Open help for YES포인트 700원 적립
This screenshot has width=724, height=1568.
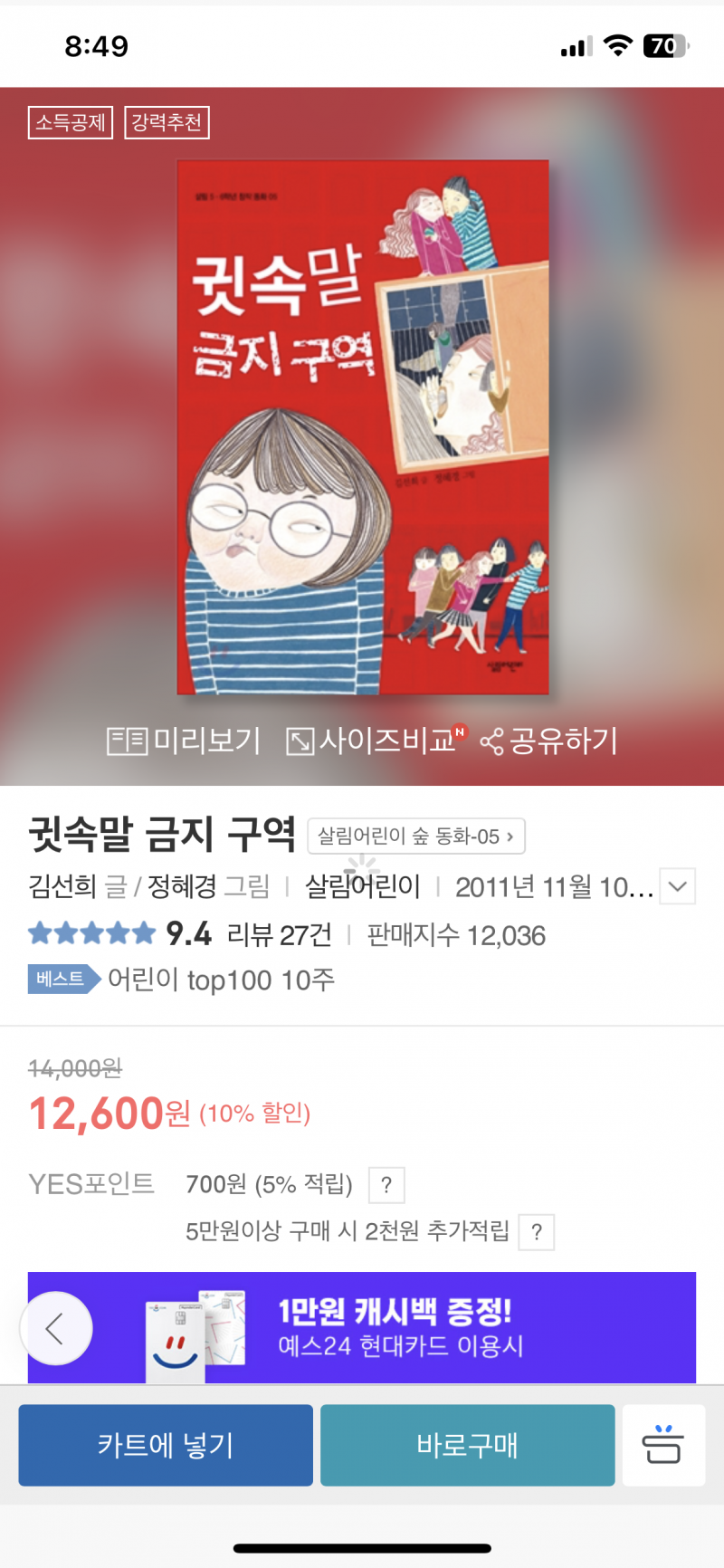point(386,1185)
